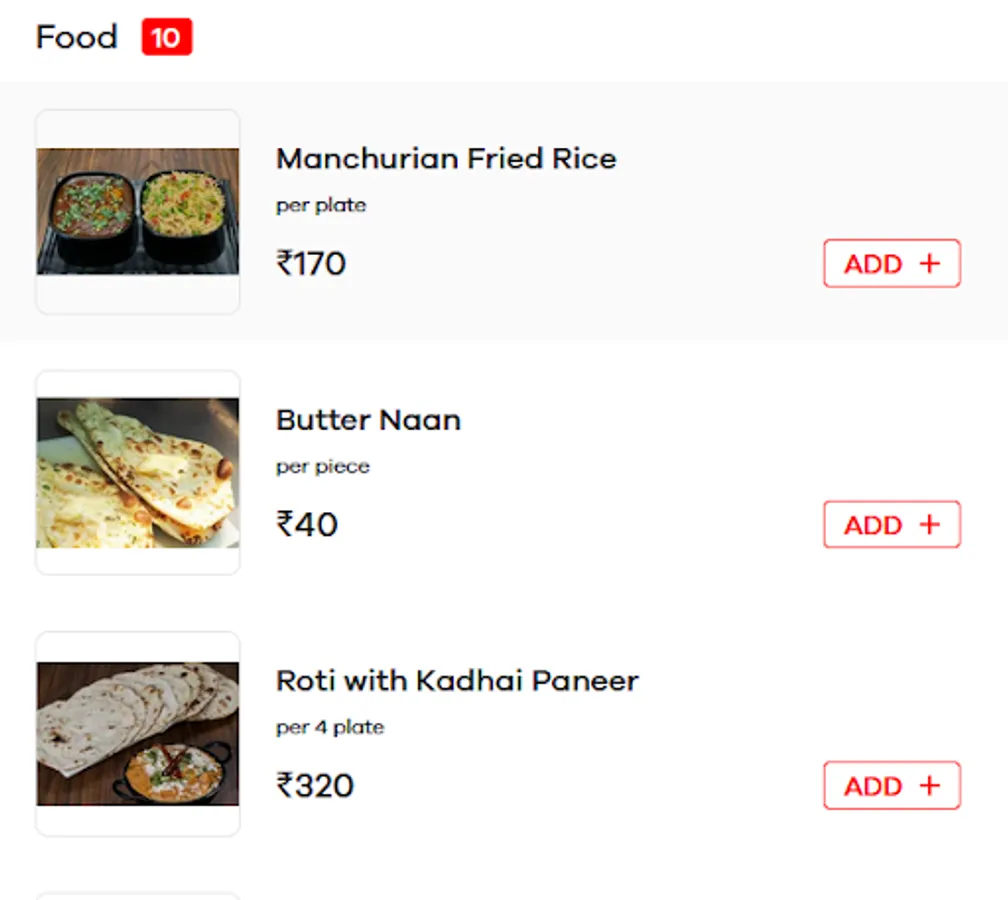Click the ₹320 price label
This screenshot has width=1008, height=900.
coord(315,786)
